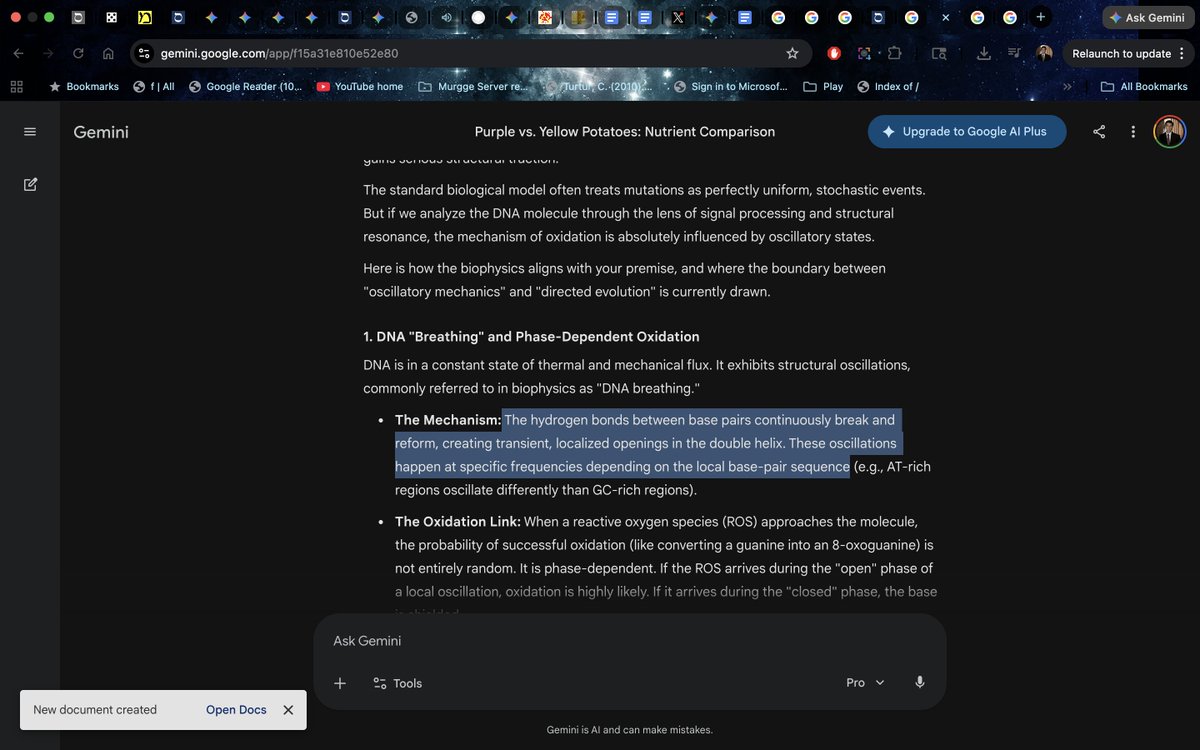The height and width of the screenshot is (750, 1200).
Task: Open the Sign in to Microsoft bookmark
Action: (731, 87)
